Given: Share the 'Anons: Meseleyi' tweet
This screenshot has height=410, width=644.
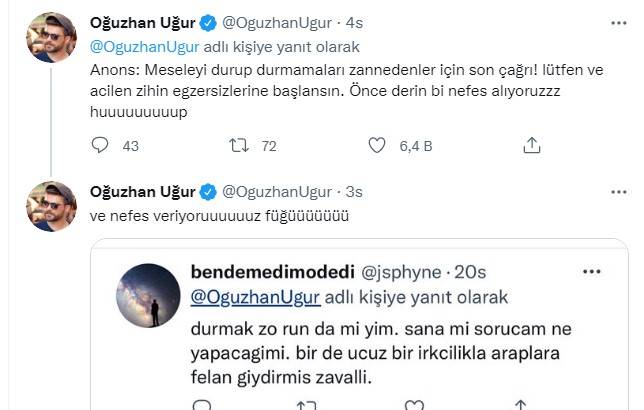Looking at the screenshot, I should pyautogui.click(x=532, y=146).
